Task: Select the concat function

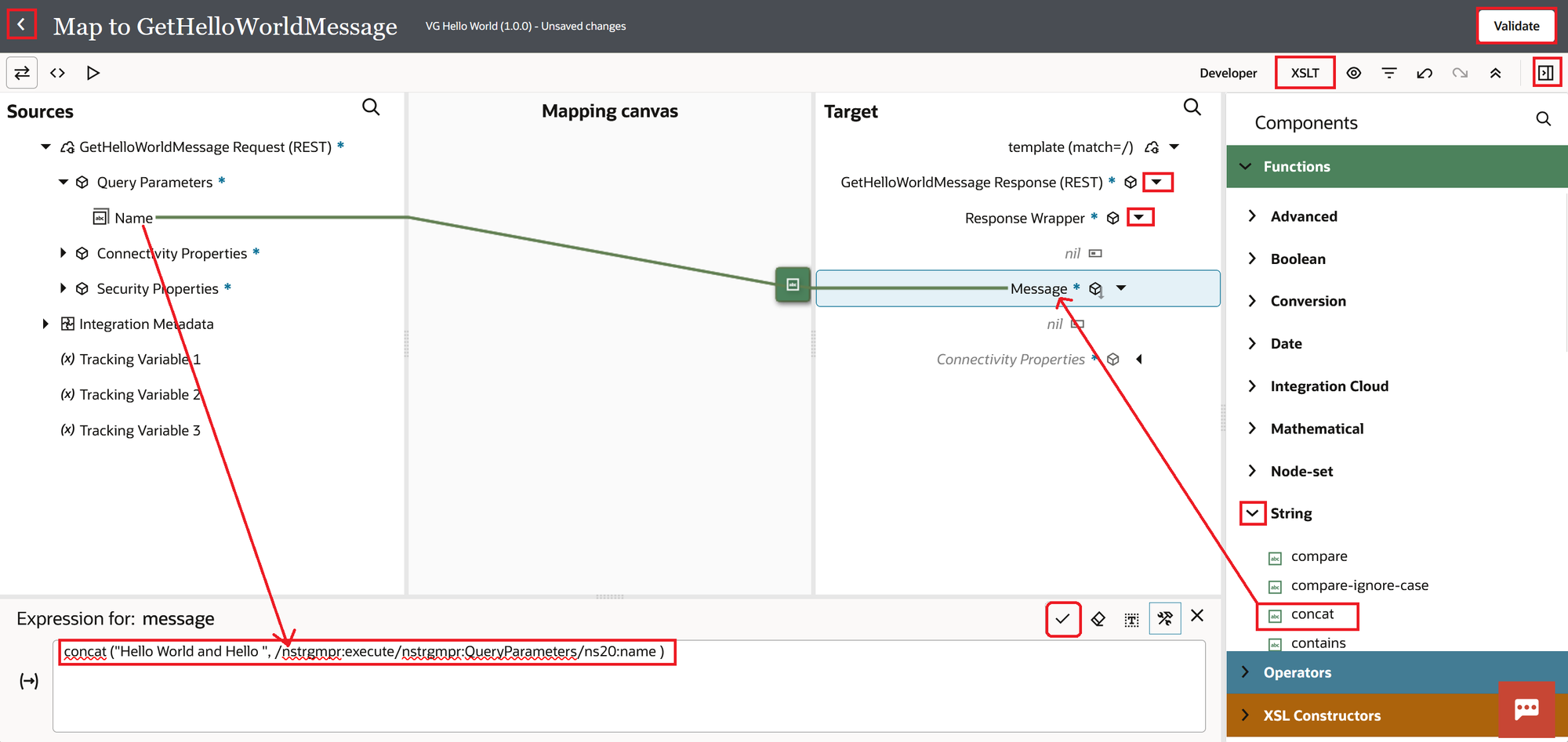Action: tap(1312, 614)
